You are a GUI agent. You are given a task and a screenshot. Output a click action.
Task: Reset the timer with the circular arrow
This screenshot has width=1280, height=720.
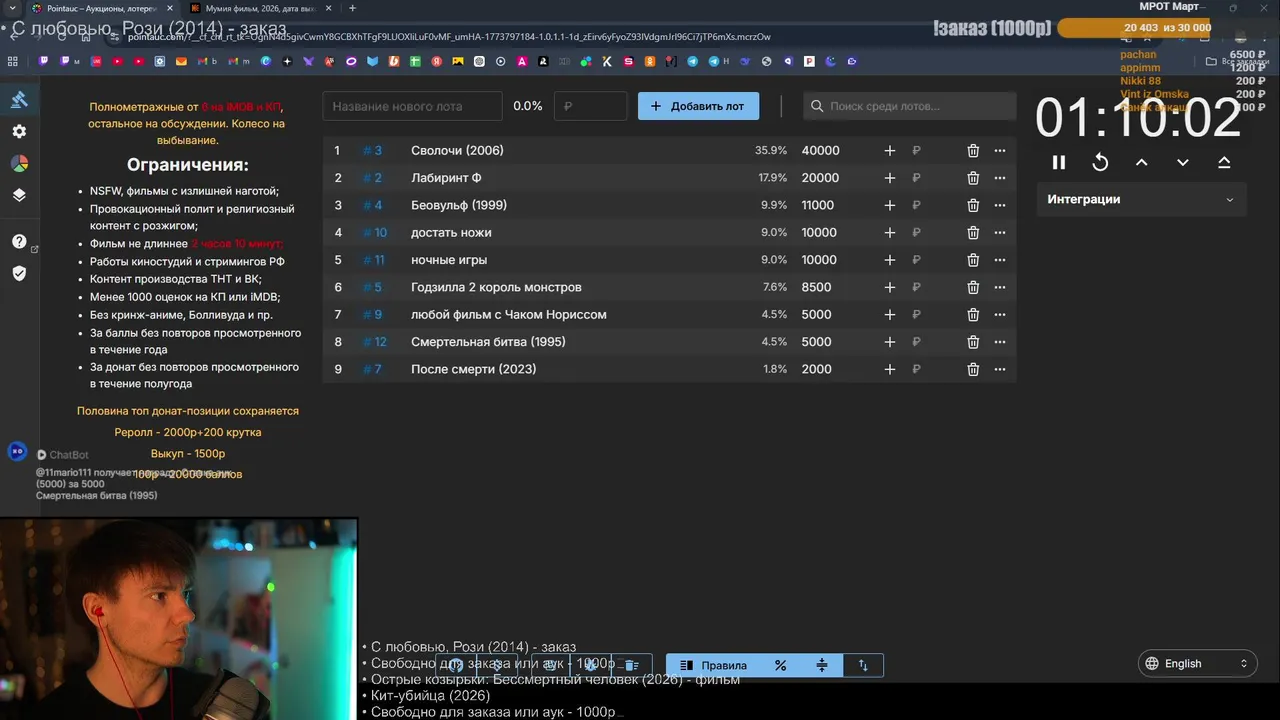point(1100,162)
